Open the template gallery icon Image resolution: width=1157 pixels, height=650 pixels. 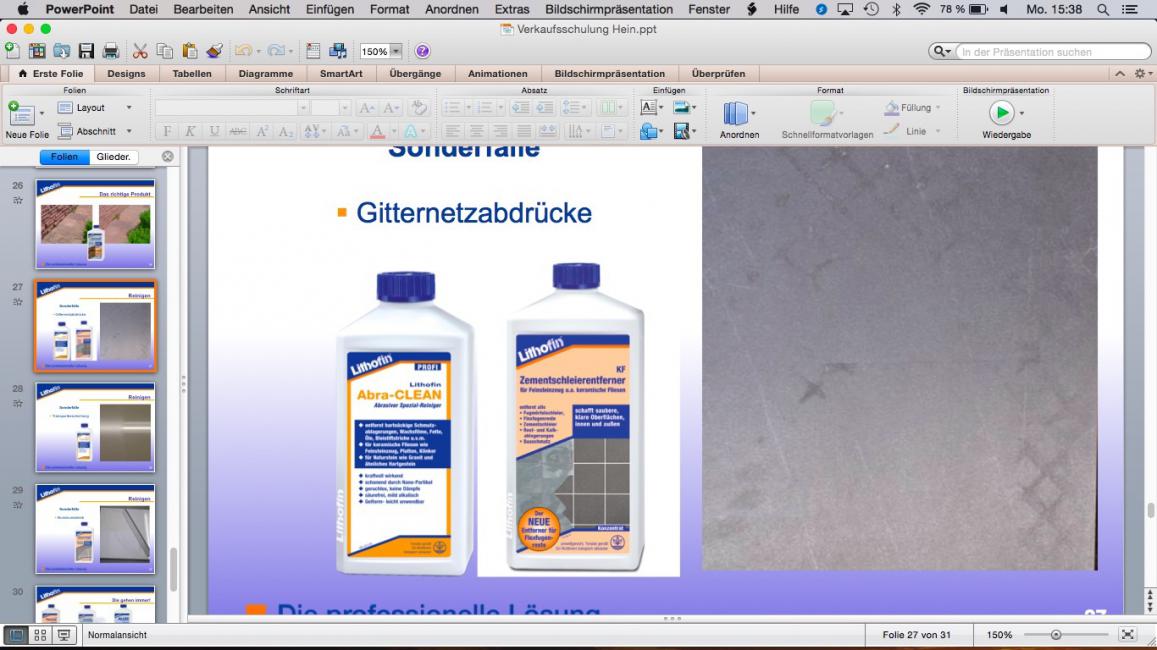(x=37, y=51)
